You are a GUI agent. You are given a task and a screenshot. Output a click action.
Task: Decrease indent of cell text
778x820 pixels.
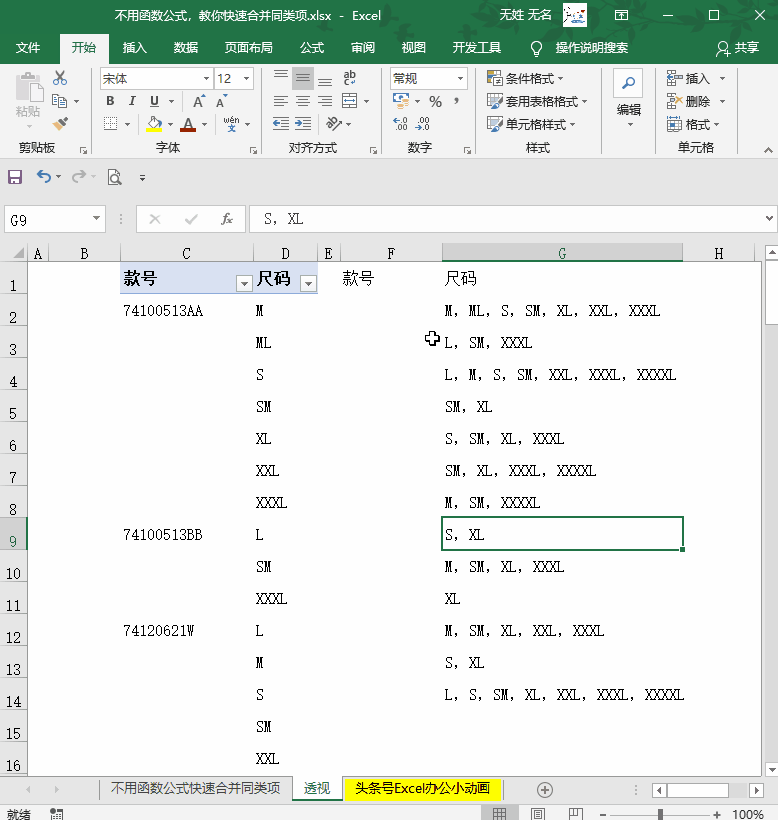(x=281, y=124)
